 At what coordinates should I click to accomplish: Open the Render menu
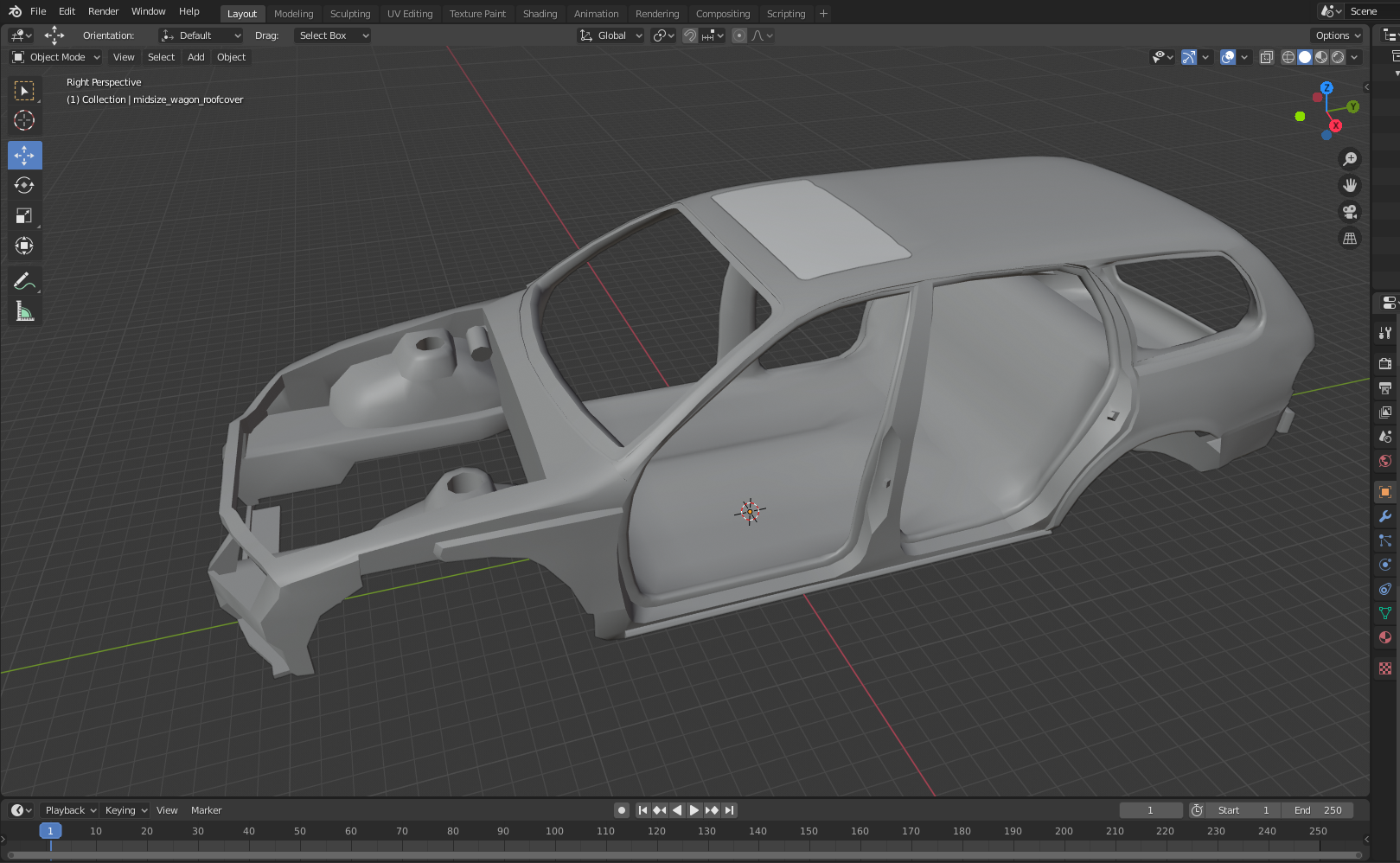[x=103, y=11]
